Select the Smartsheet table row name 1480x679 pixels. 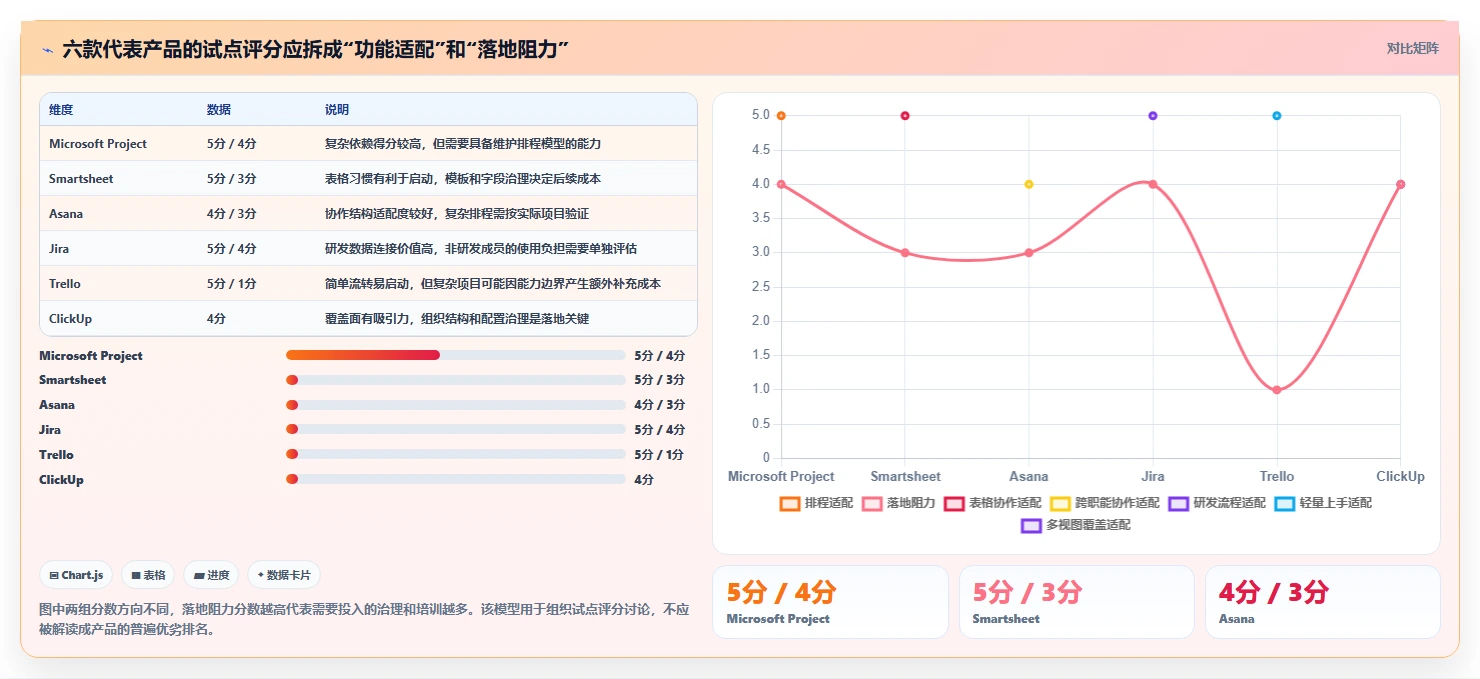(x=81, y=179)
